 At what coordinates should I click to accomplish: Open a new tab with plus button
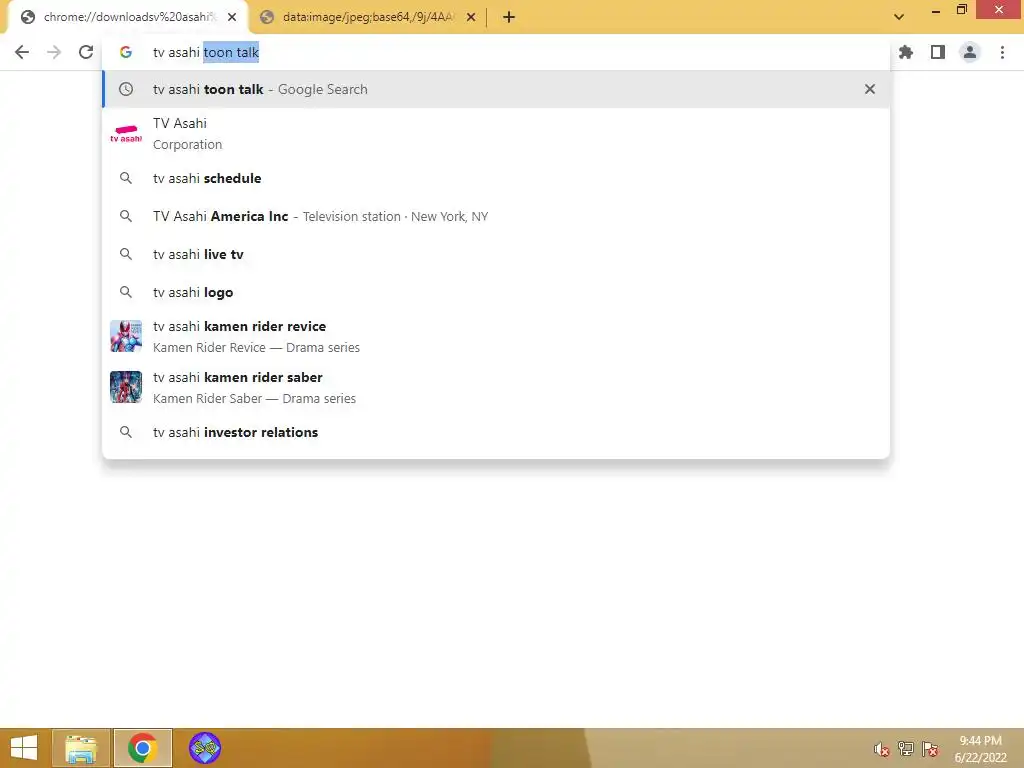509,17
